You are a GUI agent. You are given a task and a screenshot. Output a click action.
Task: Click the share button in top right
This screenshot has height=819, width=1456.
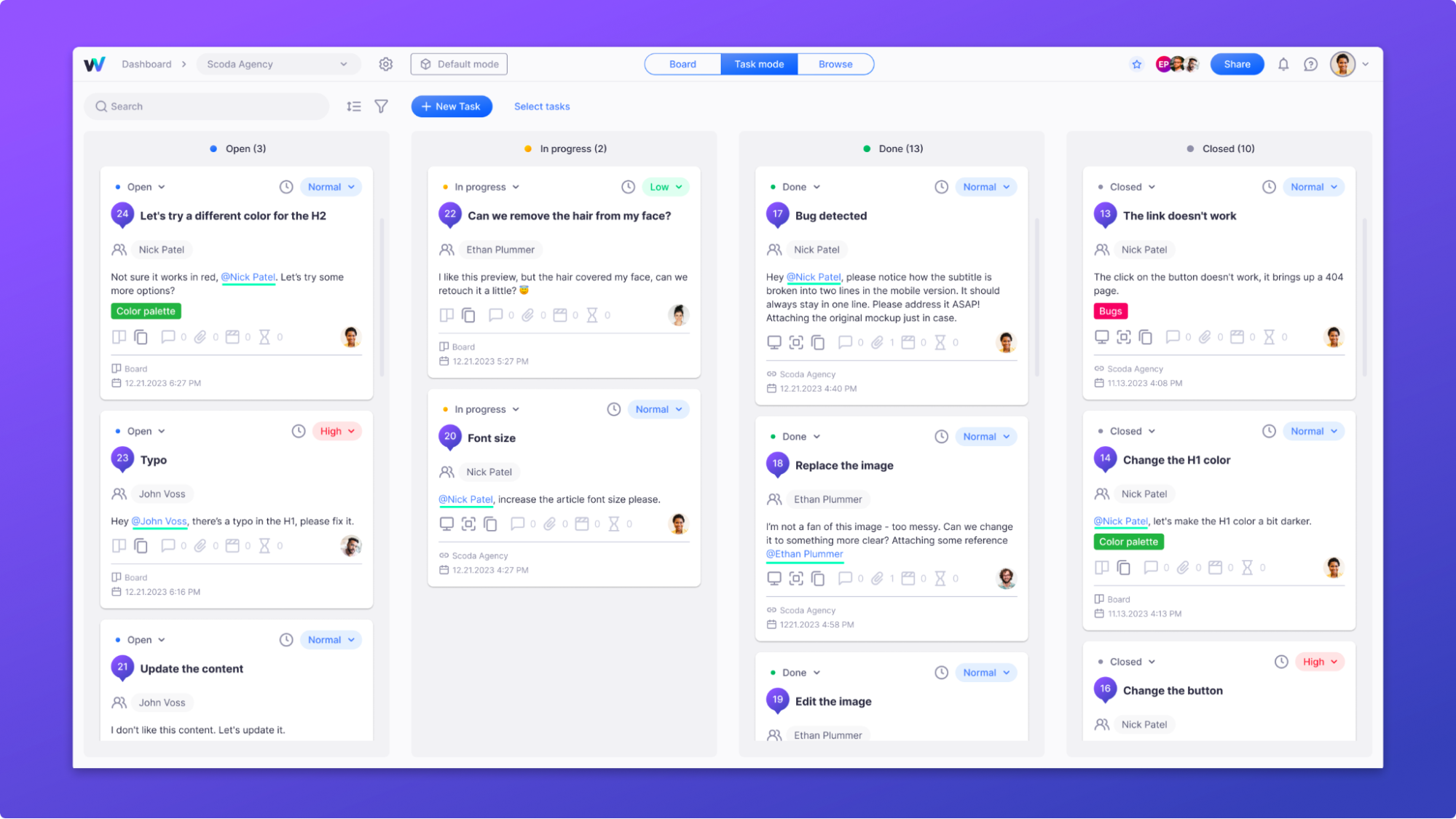pyautogui.click(x=1237, y=63)
